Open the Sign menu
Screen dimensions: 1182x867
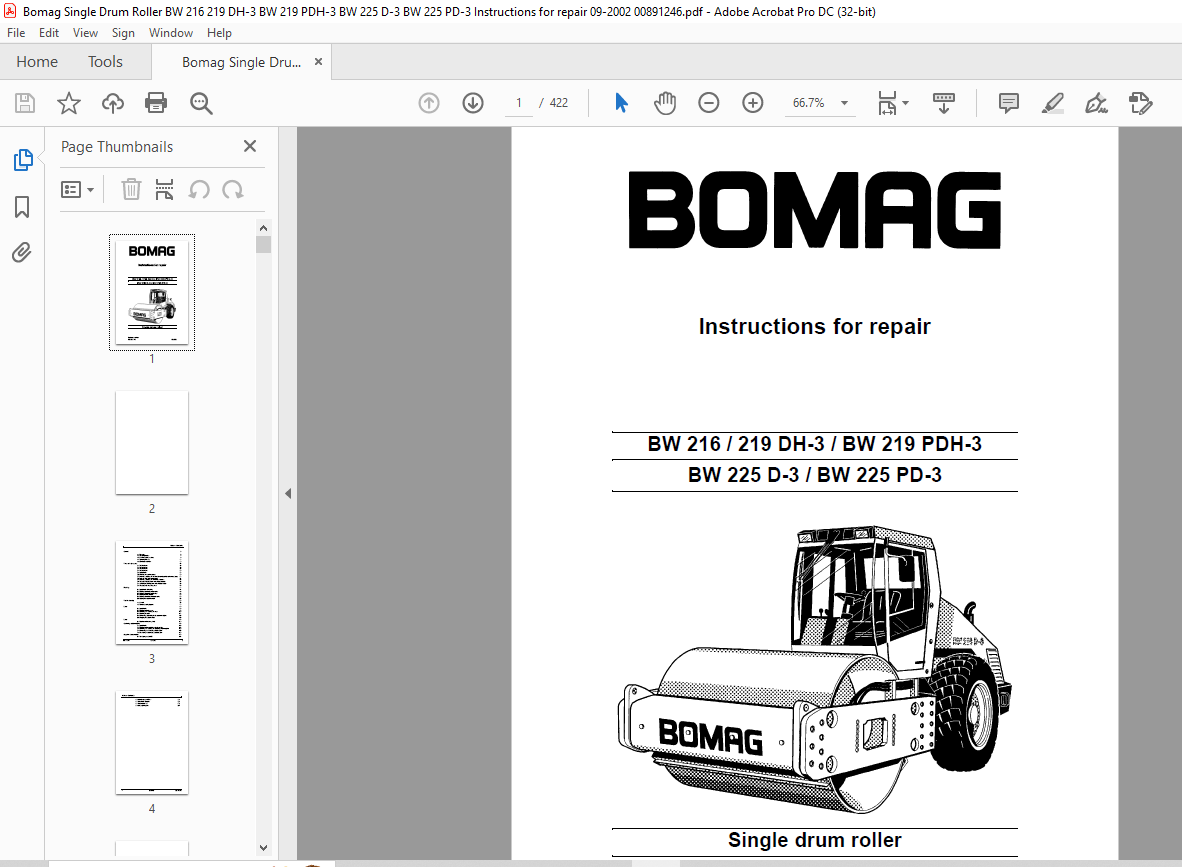click(x=123, y=33)
